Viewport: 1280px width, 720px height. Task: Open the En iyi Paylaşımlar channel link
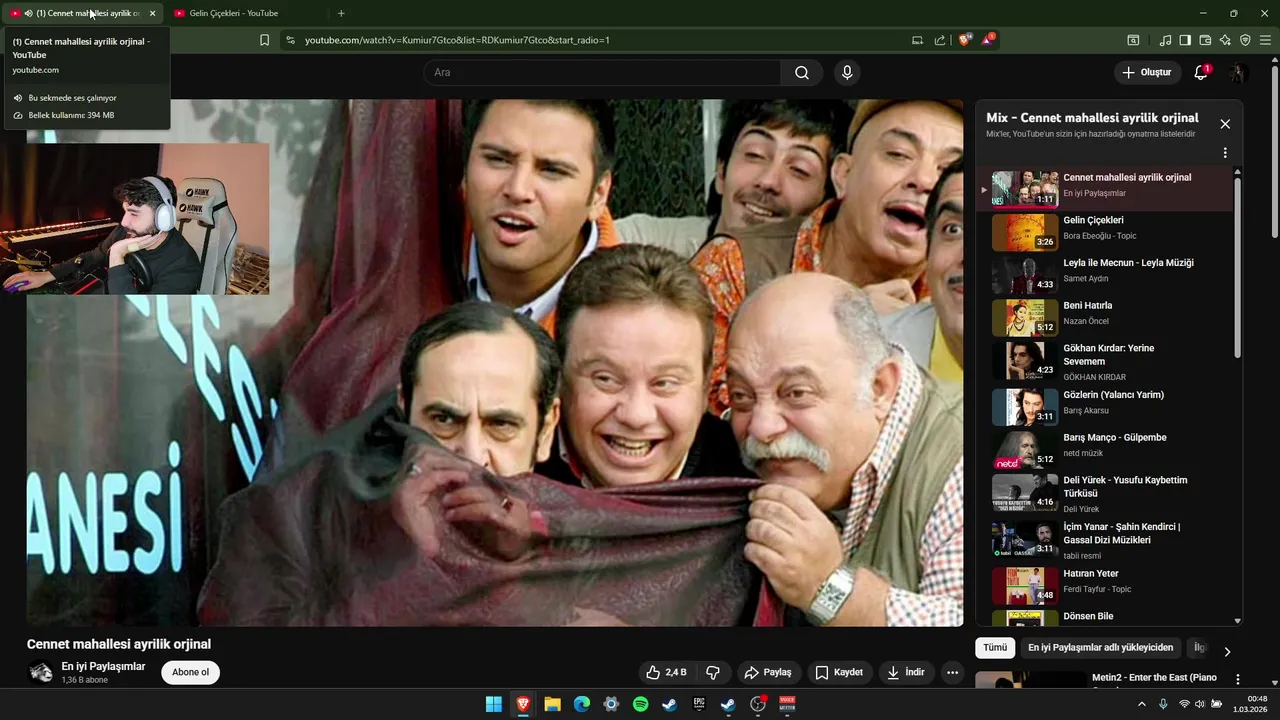click(x=103, y=666)
